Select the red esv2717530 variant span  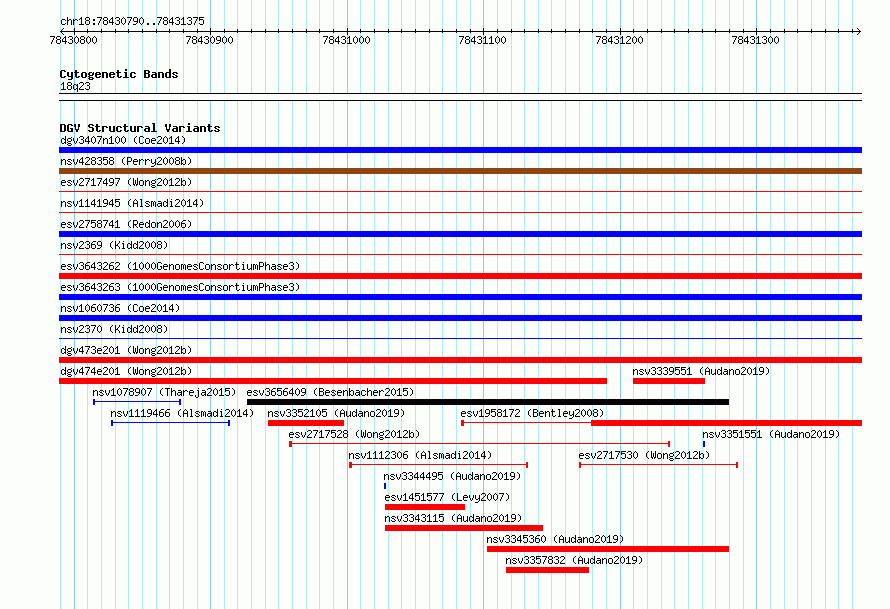[658, 465]
